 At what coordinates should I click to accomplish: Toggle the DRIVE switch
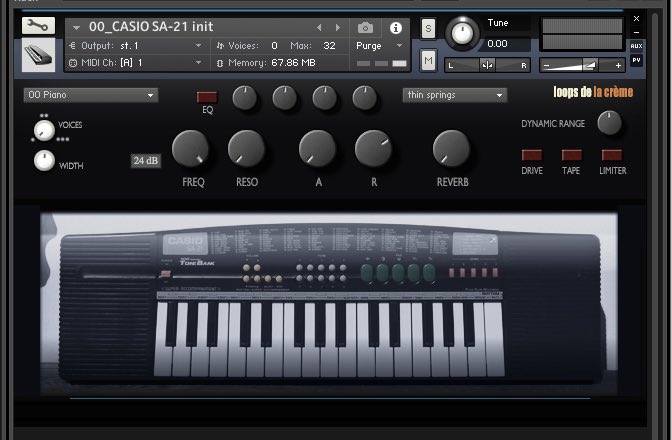[532, 155]
